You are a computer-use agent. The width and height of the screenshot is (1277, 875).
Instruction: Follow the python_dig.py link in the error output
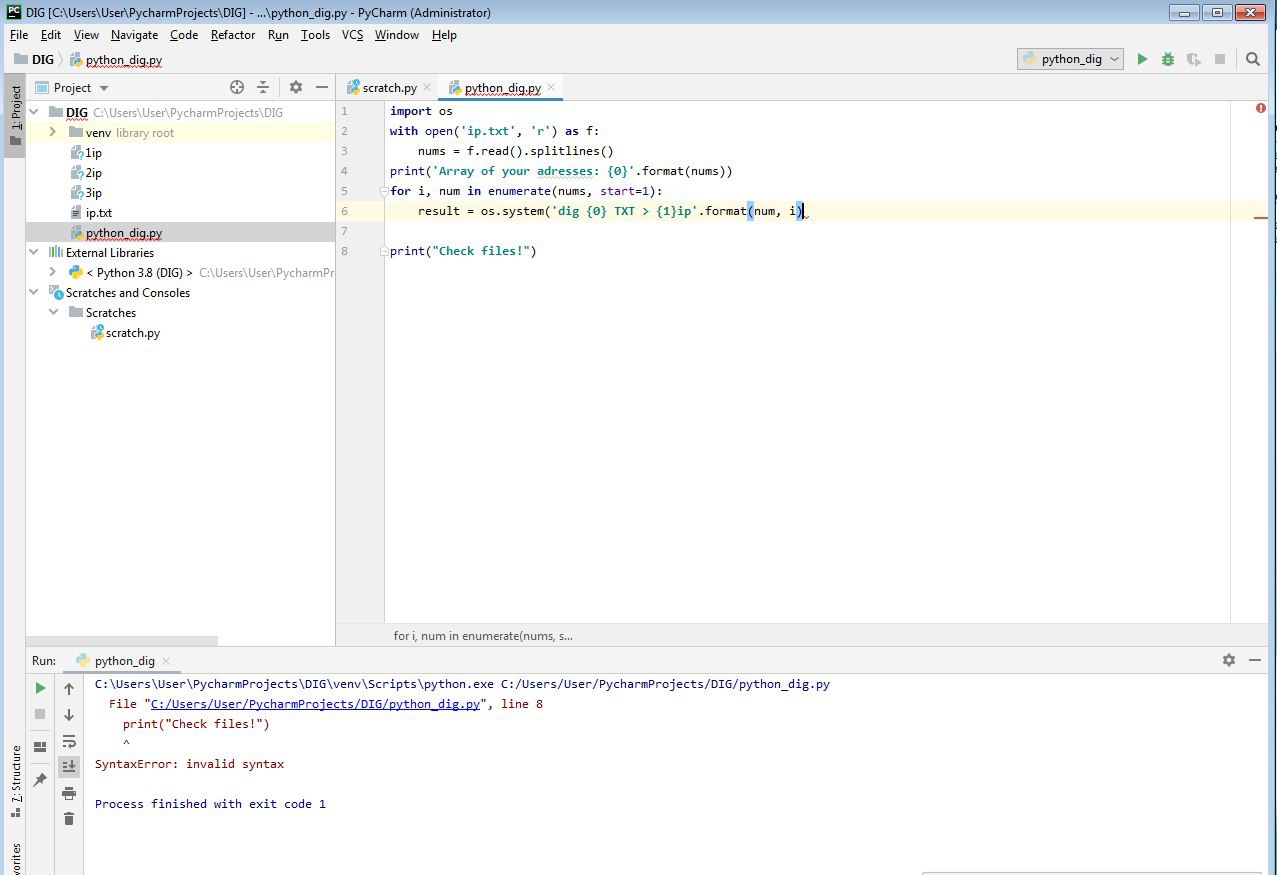click(x=314, y=704)
